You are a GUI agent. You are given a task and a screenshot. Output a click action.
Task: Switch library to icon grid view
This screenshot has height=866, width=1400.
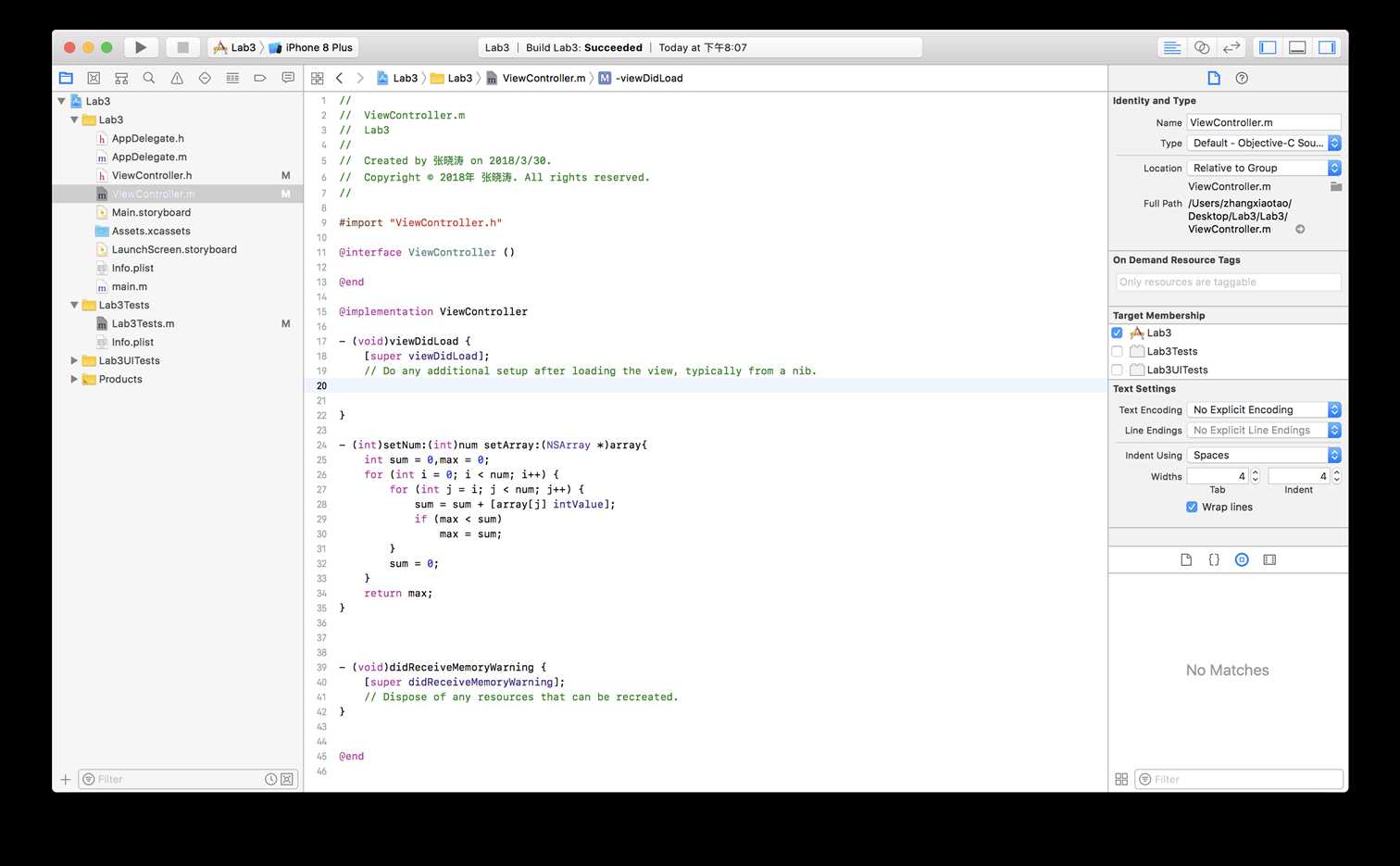[1121, 779]
